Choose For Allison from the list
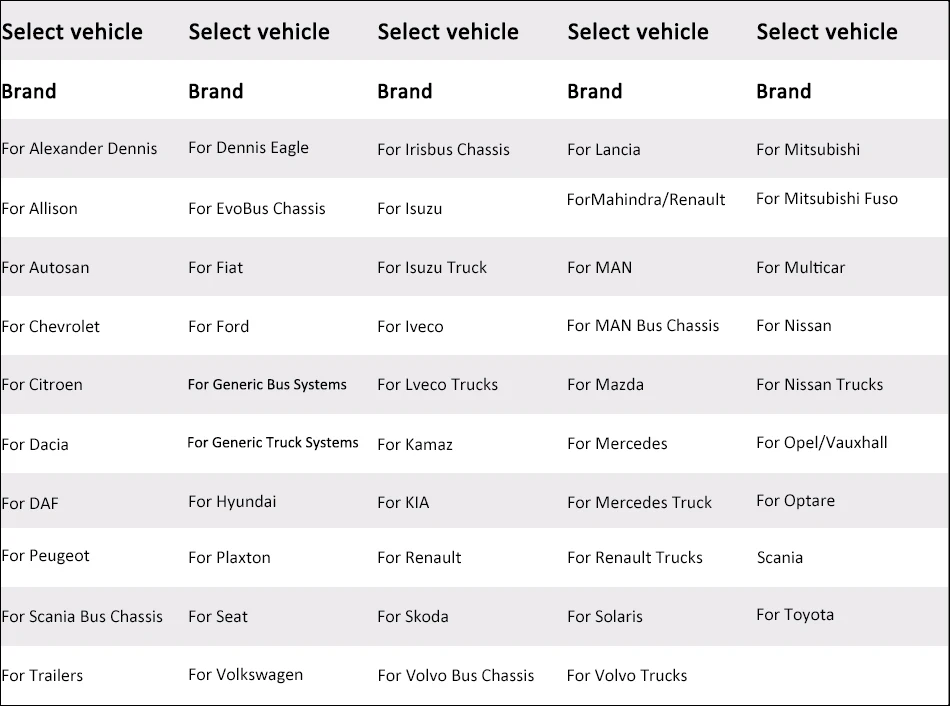This screenshot has height=706, width=950. coord(39,208)
